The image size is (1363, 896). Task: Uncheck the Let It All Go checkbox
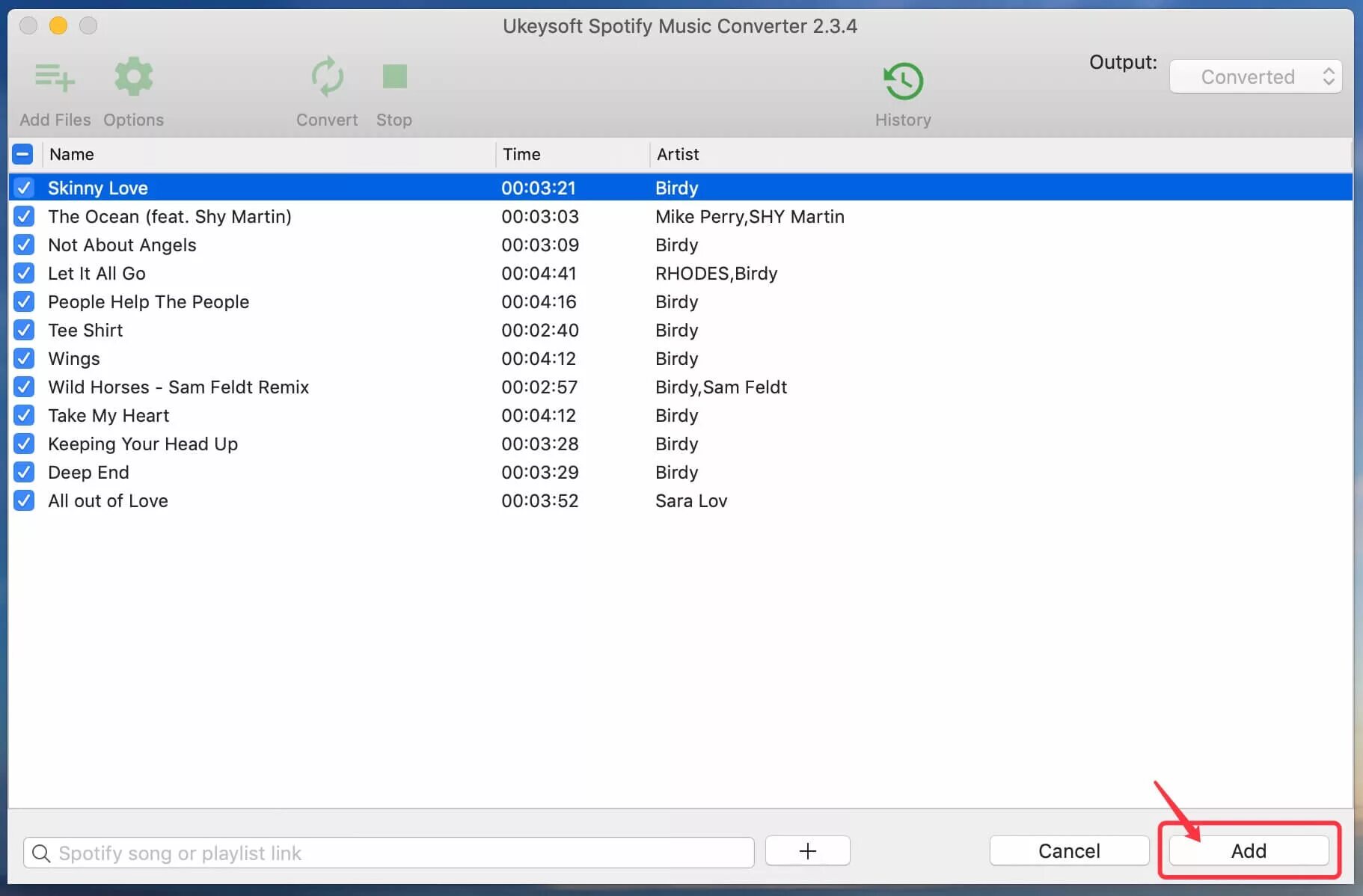coord(24,273)
